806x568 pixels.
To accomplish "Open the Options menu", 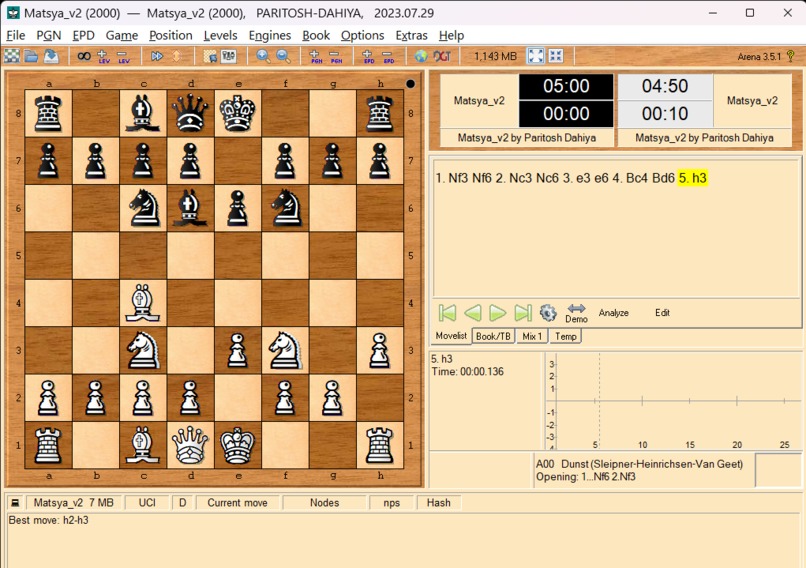I will coord(362,35).
